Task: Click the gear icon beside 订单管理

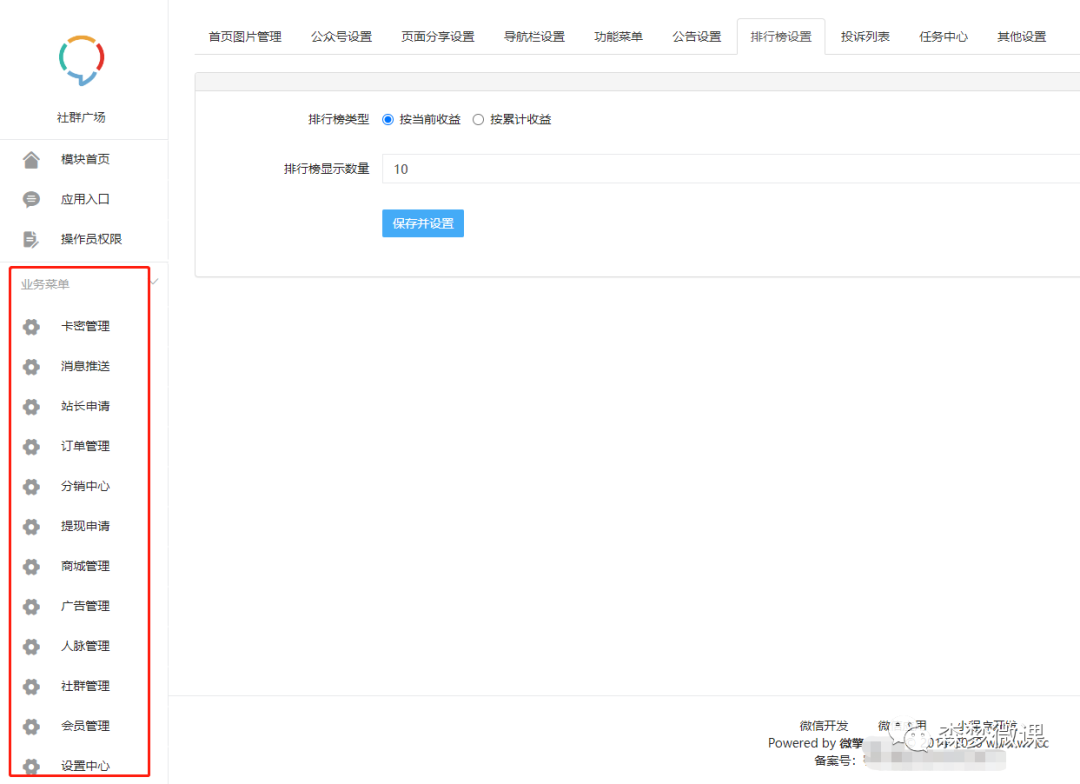Action: [30, 446]
